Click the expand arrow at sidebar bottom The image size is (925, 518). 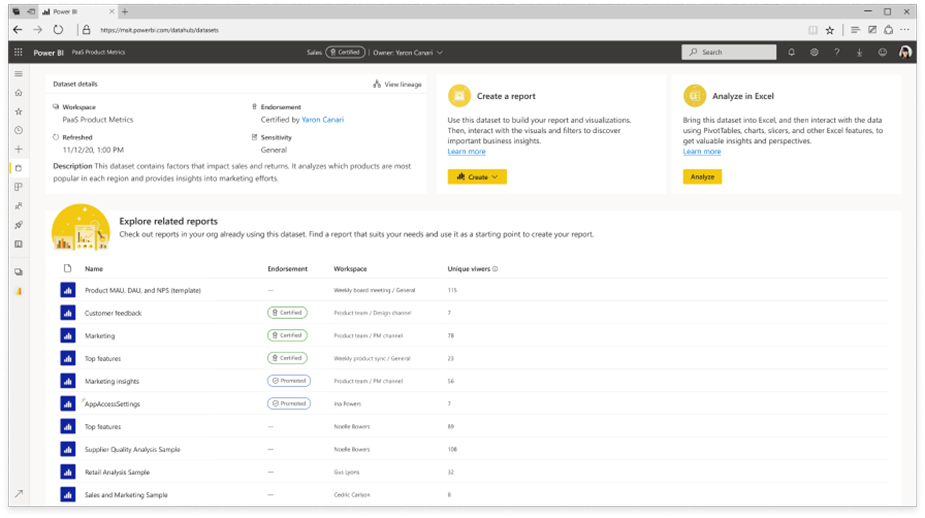(x=19, y=494)
